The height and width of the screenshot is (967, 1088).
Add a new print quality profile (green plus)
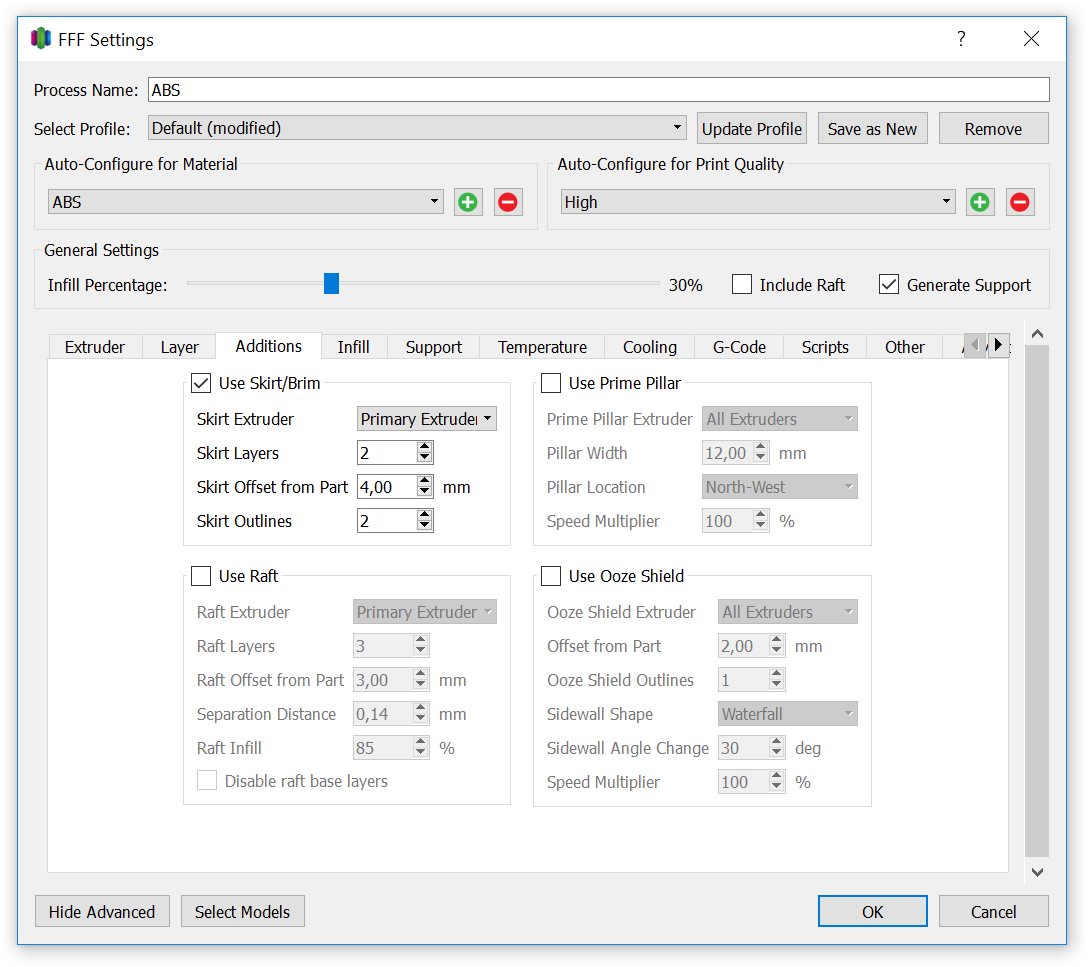pos(980,203)
